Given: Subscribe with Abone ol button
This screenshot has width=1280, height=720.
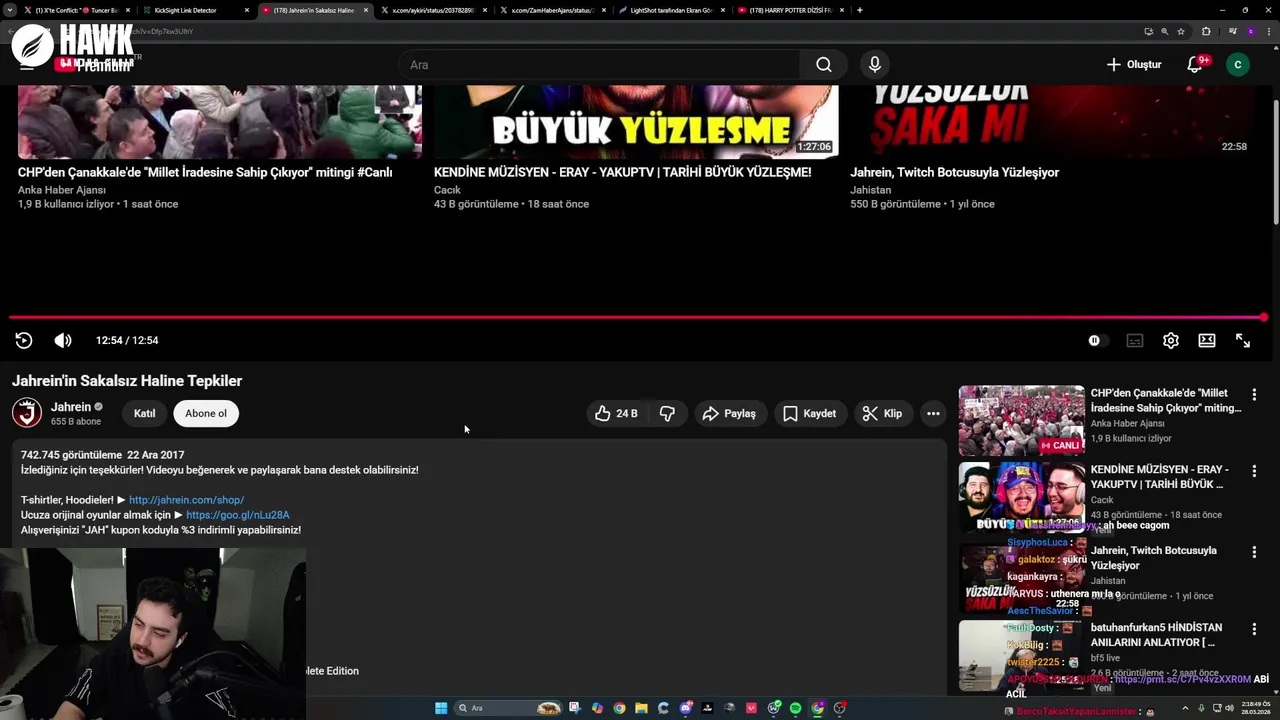Looking at the screenshot, I should pos(206,413).
